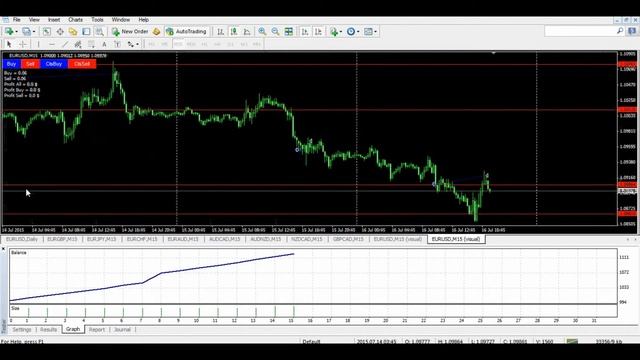640x360 pixels.
Task: Switch to the EURUSD,Daily chart tab
Action: point(22,239)
